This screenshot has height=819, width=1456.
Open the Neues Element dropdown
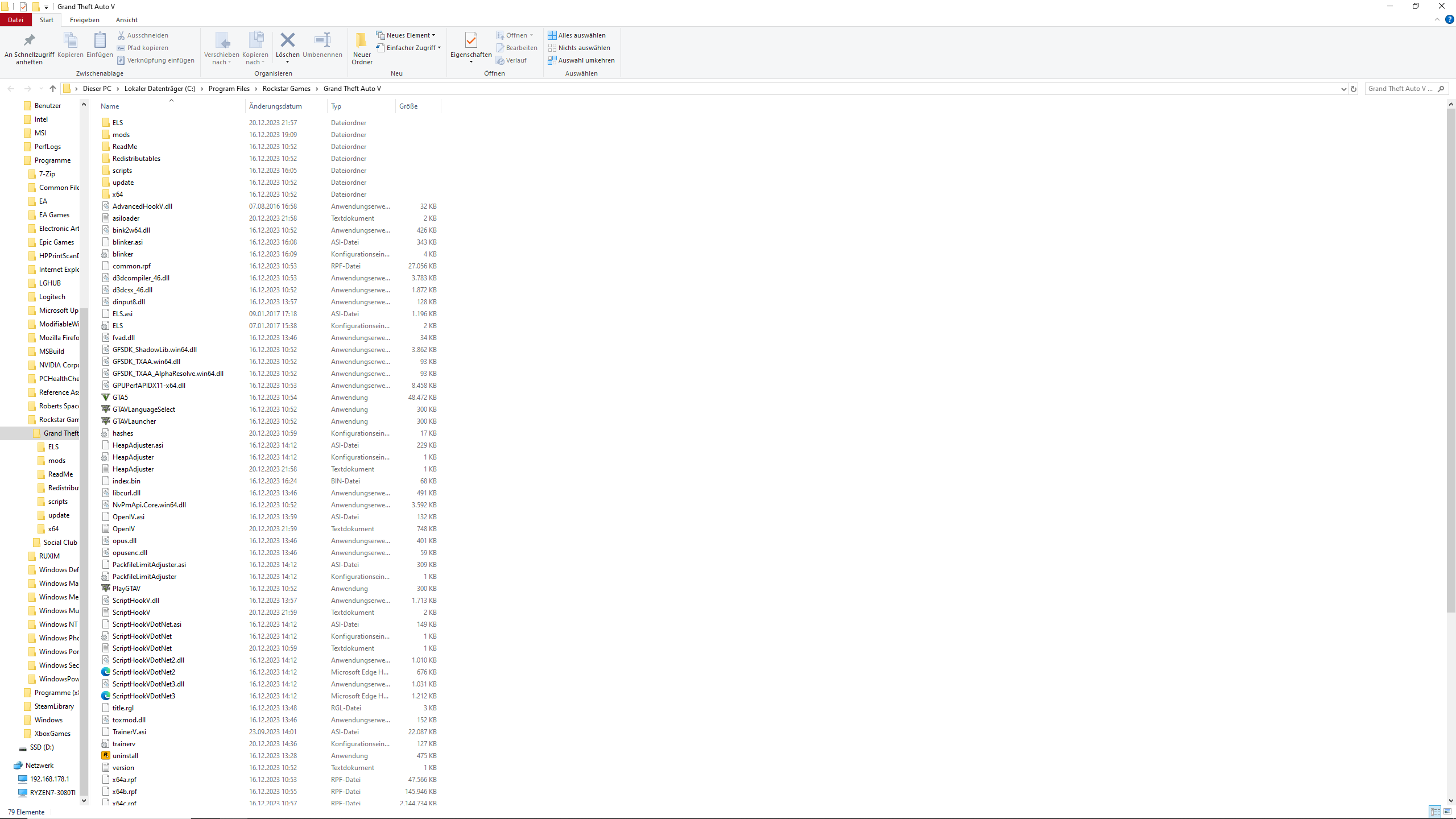[406, 35]
